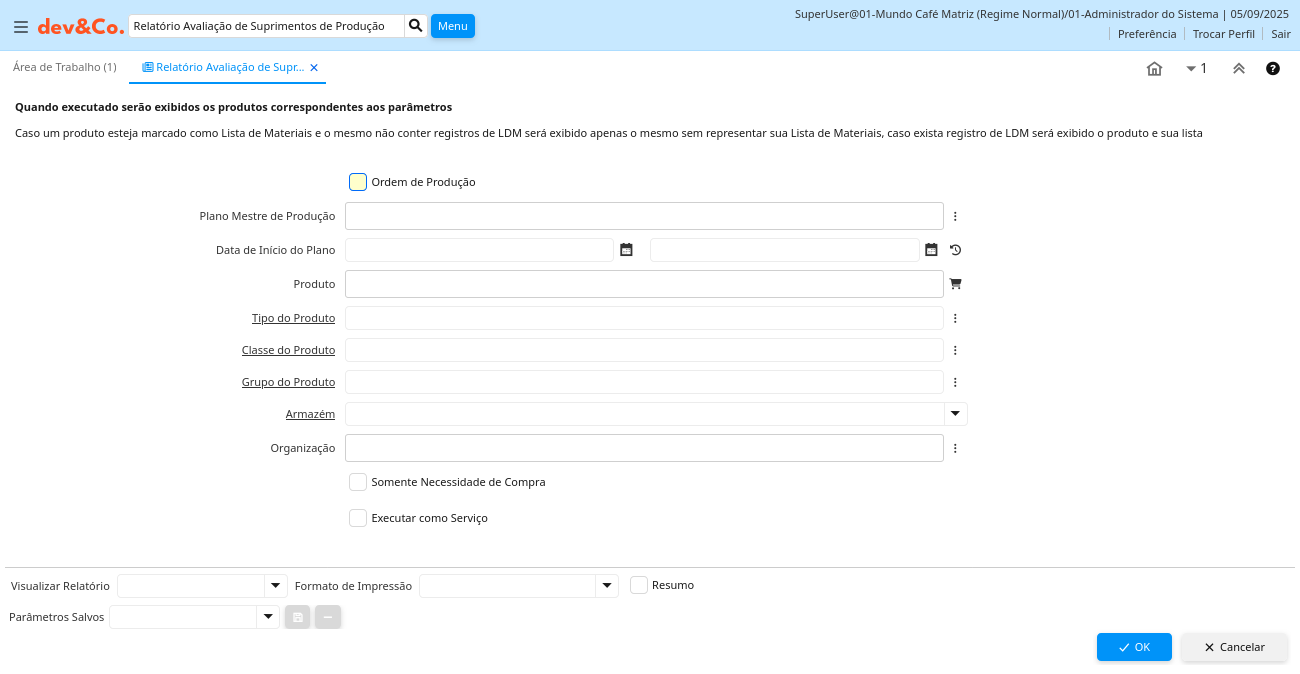1300x674 pixels.
Task: Expand the Armazém dropdown
Action: pyautogui.click(x=955, y=414)
